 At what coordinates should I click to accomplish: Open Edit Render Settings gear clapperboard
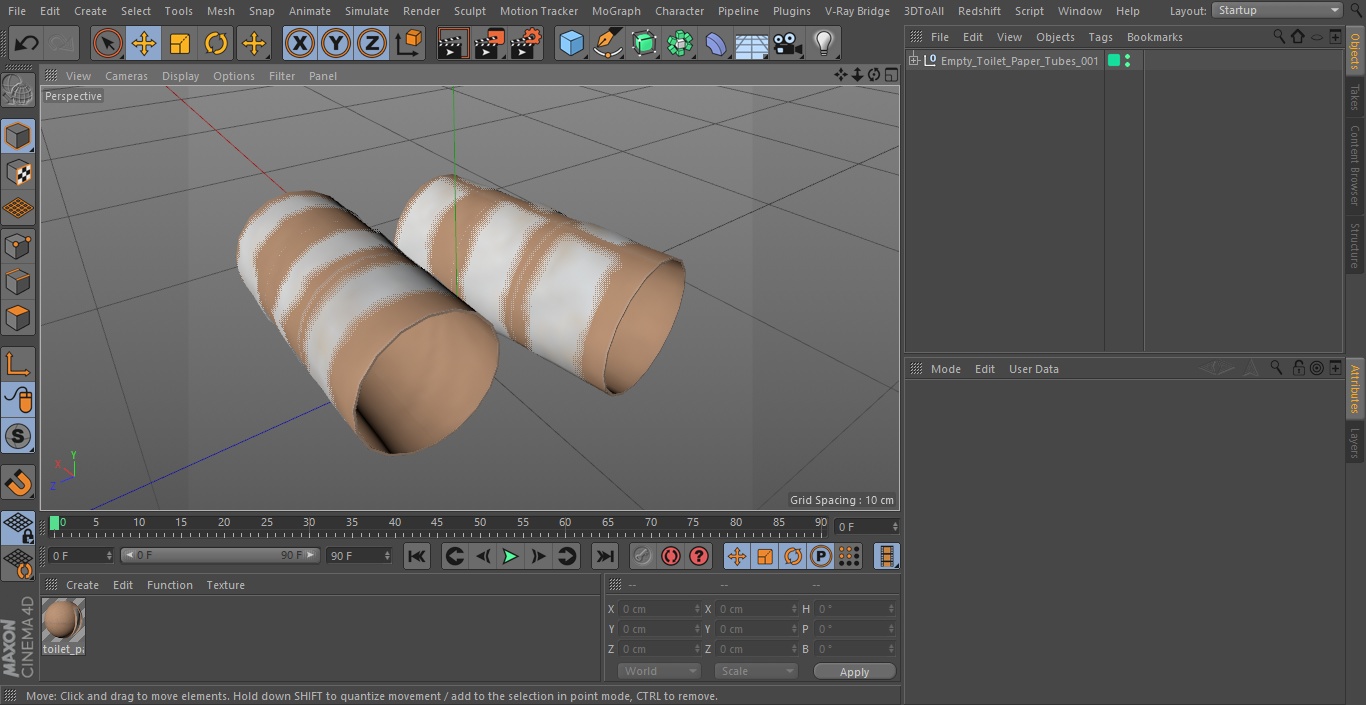pos(527,43)
